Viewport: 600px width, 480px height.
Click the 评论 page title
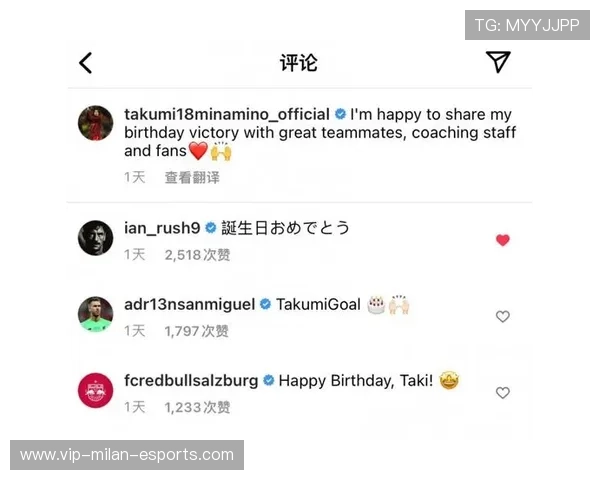[x=298, y=62]
